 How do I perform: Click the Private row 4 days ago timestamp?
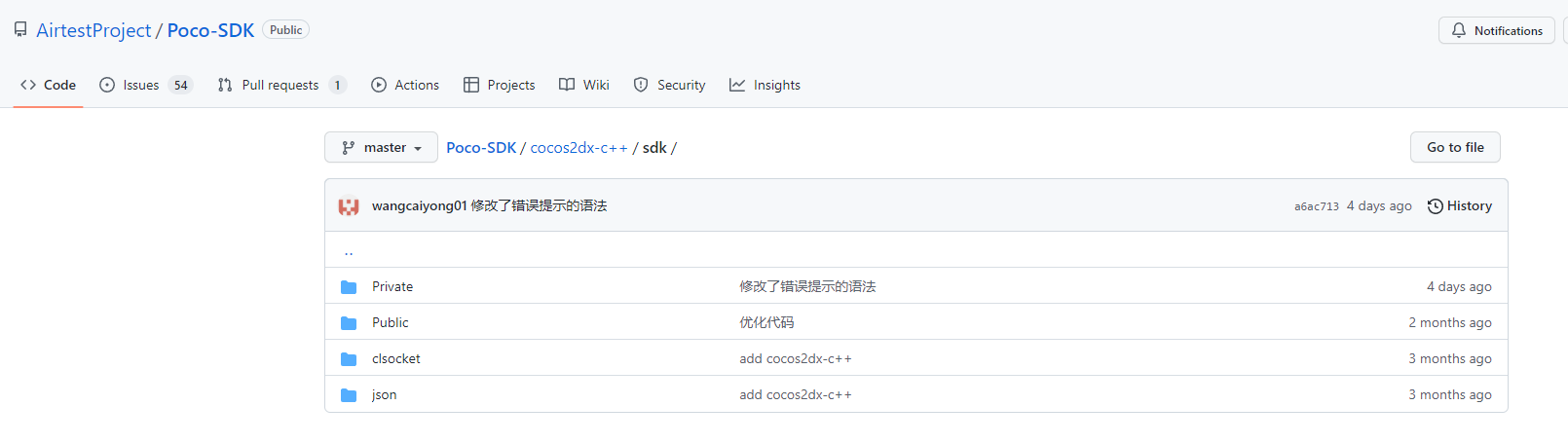pos(1459,286)
